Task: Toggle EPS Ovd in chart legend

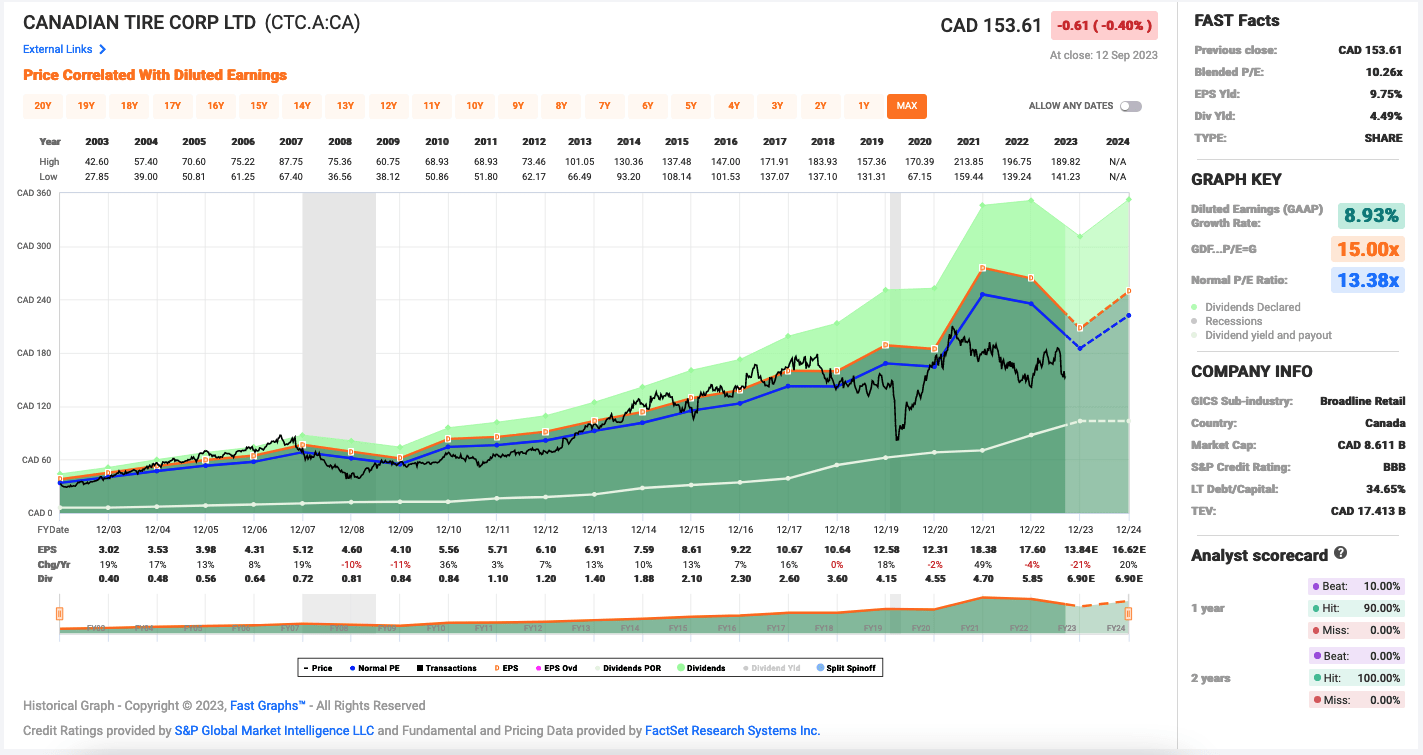Action: [x=556, y=668]
